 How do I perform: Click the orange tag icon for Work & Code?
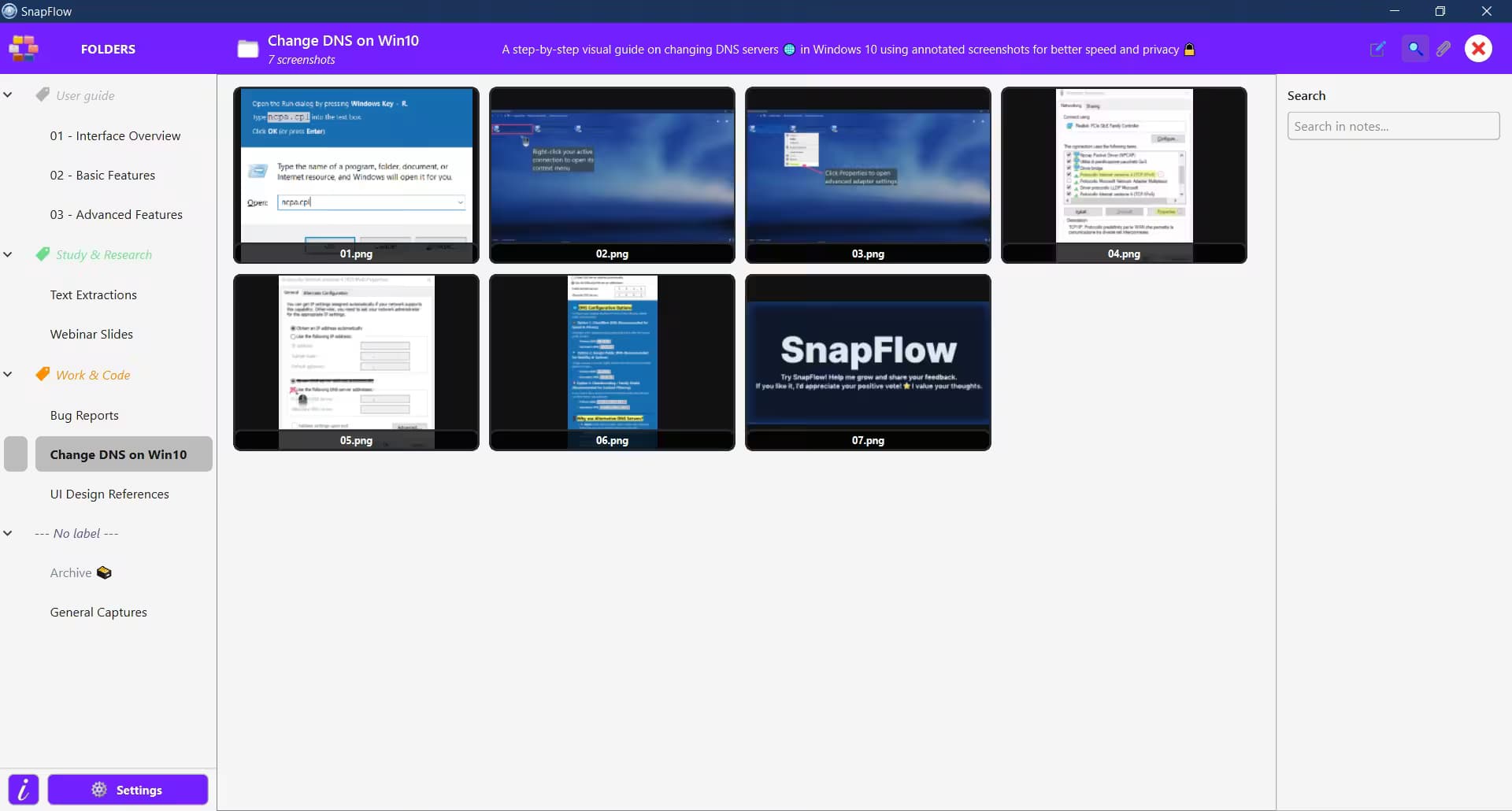click(x=43, y=374)
